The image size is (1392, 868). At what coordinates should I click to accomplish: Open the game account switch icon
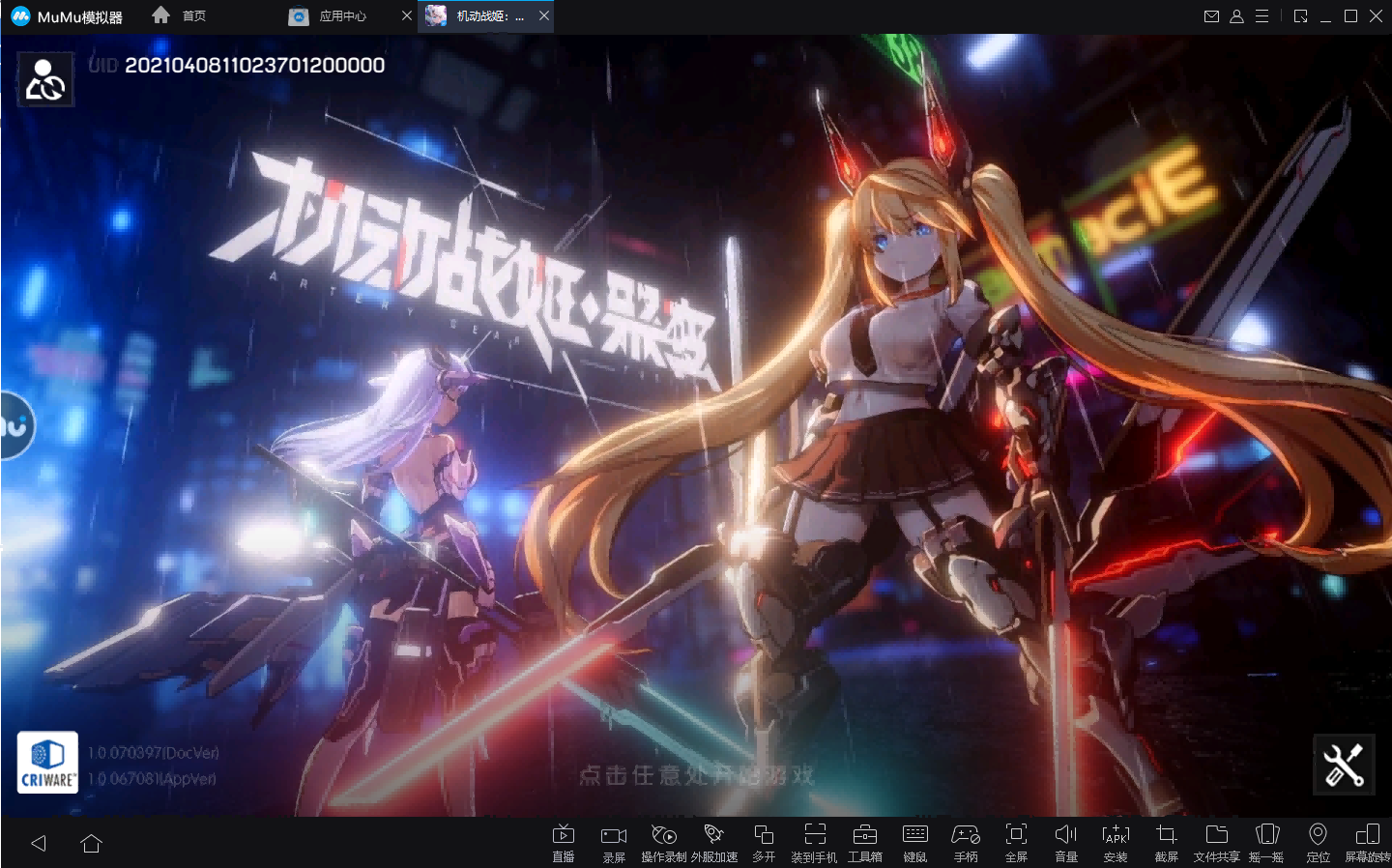pos(45,79)
